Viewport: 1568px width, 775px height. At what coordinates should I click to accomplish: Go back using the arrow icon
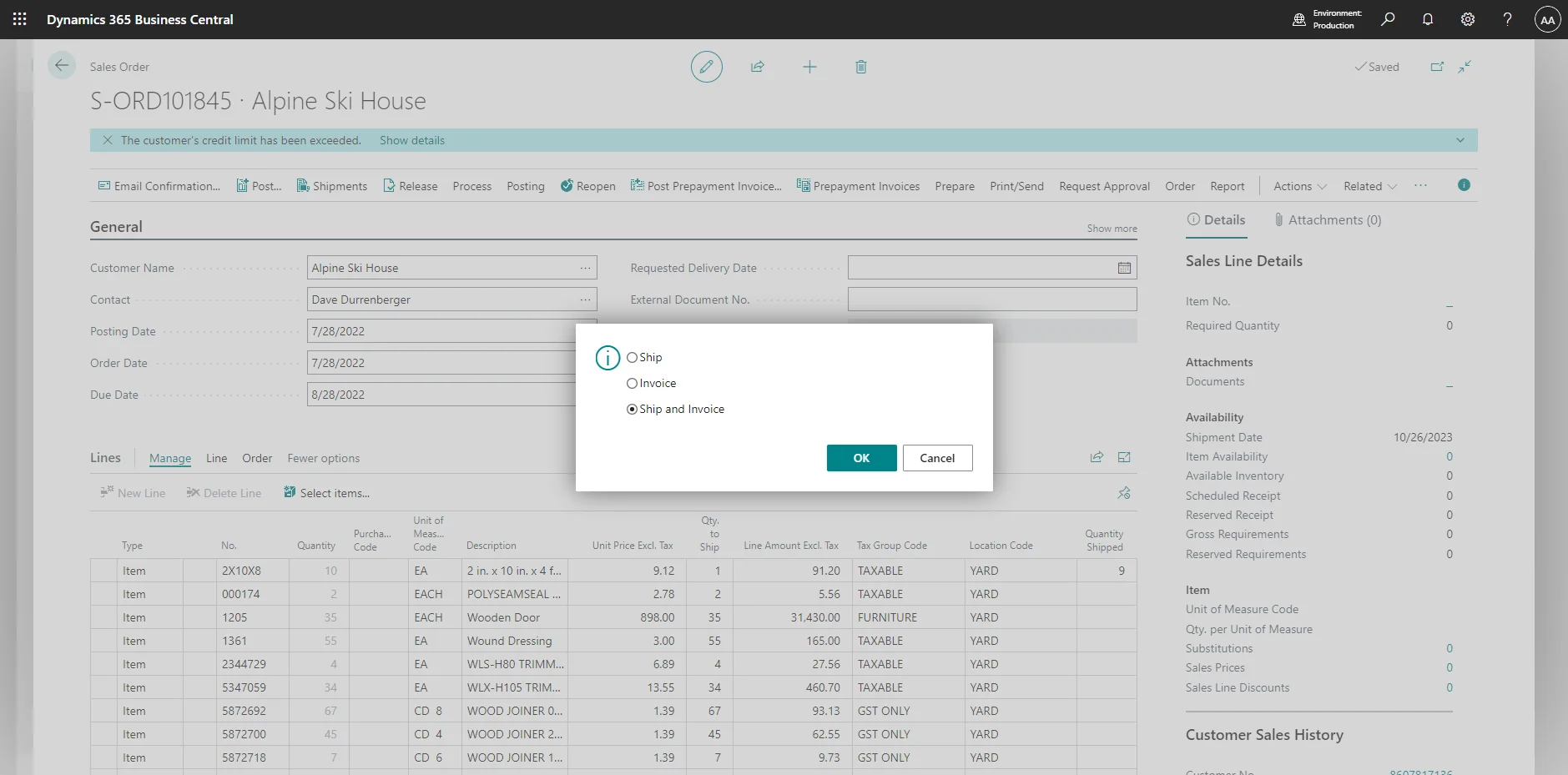tap(62, 65)
